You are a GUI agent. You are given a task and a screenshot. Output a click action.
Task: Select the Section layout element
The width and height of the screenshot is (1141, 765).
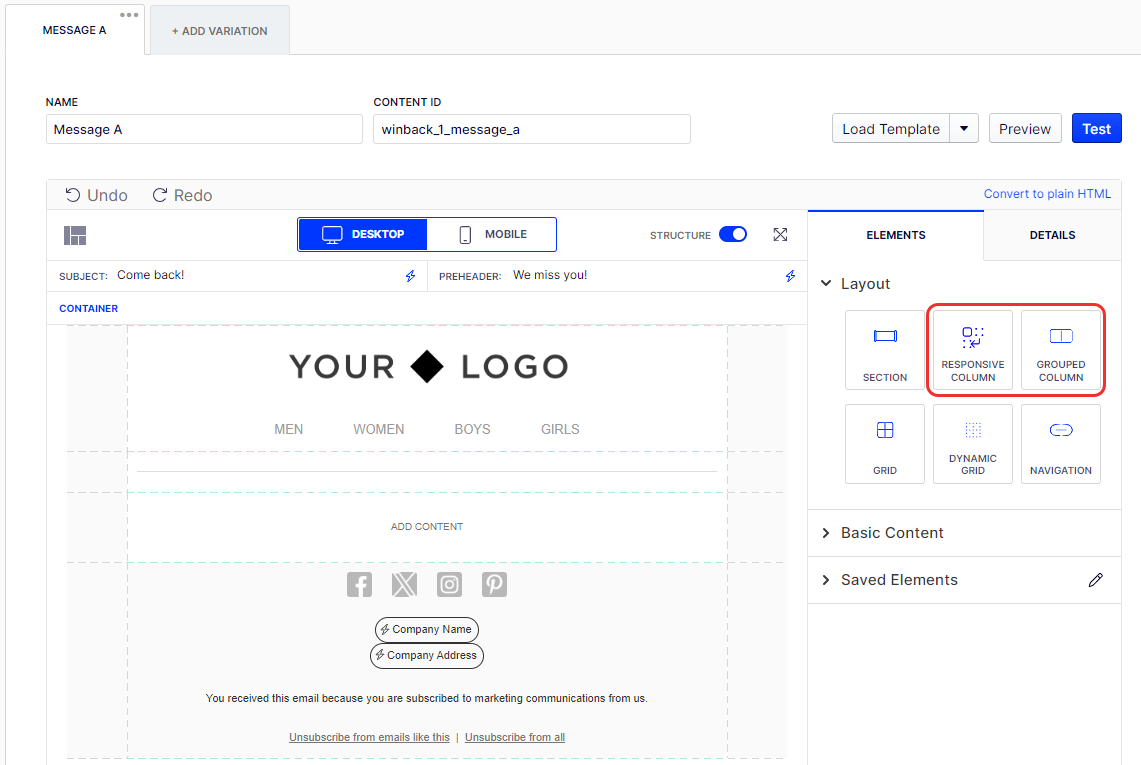tap(884, 349)
